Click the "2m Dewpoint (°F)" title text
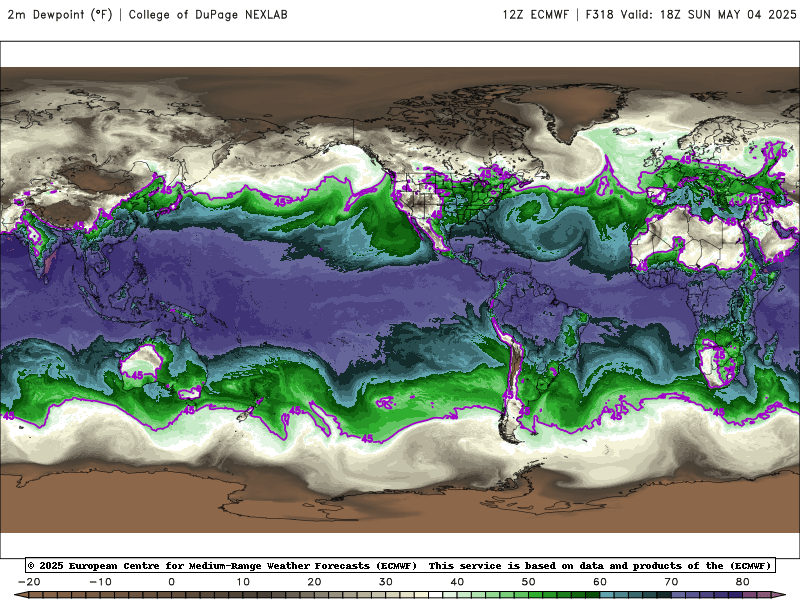This screenshot has height=600, width=800. coord(60,14)
